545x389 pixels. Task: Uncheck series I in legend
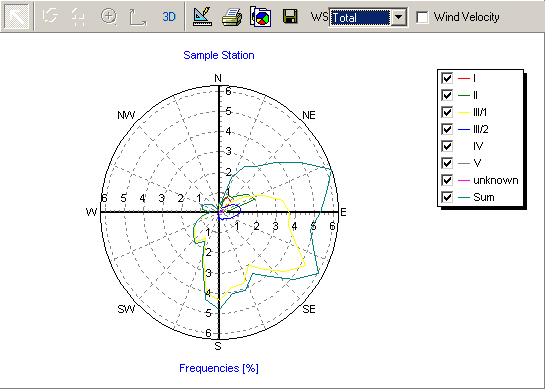click(x=447, y=78)
